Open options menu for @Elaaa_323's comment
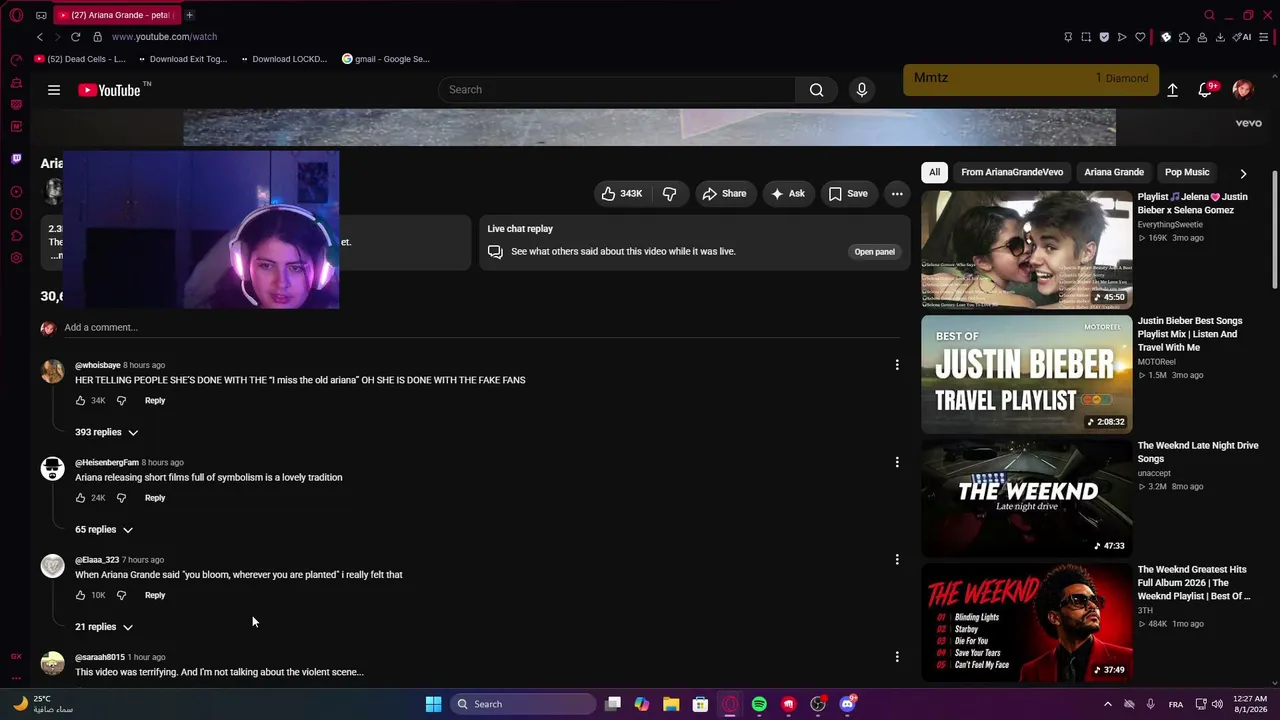This screenshot has width=1280, height=720. coord(897,559)
